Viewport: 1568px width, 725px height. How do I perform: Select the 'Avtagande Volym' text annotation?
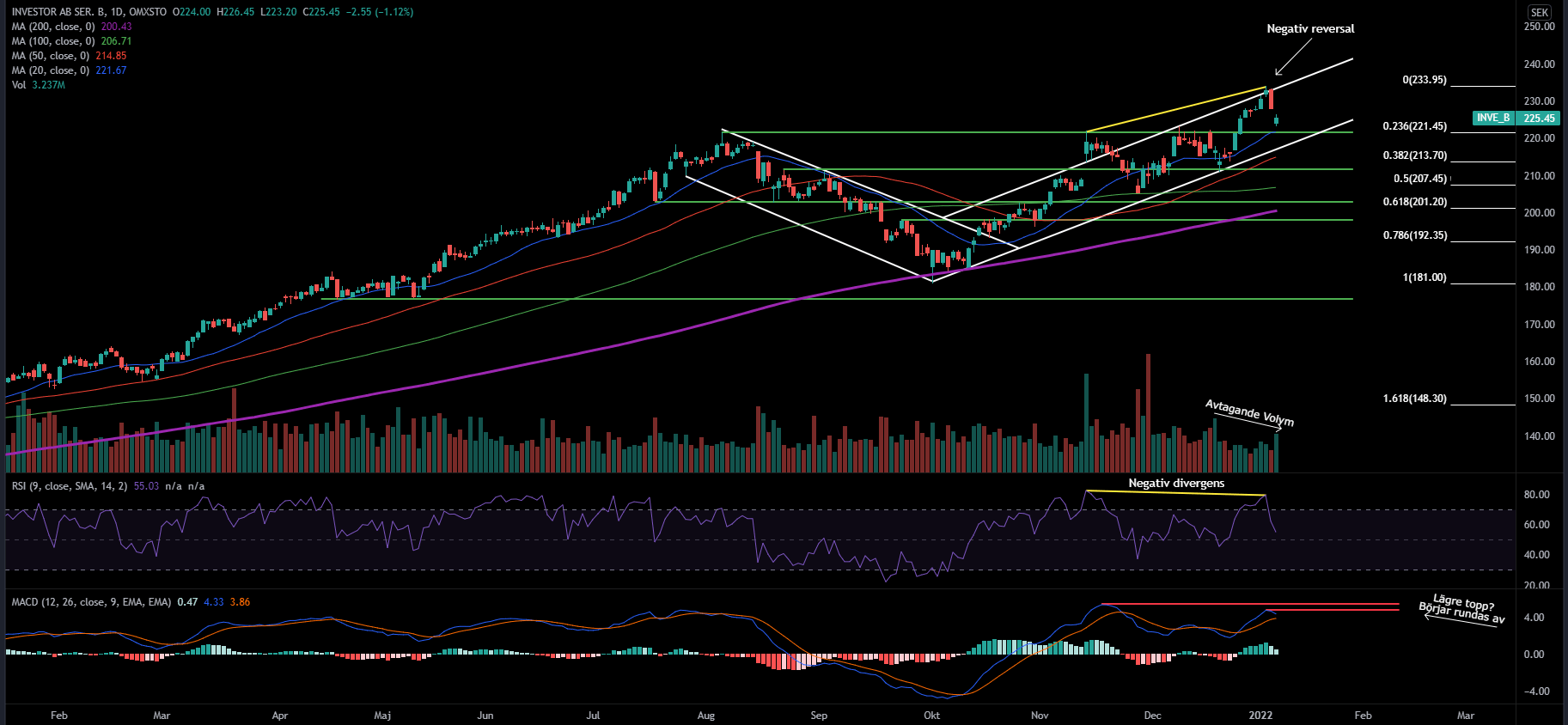click(x=1248, y=412)
